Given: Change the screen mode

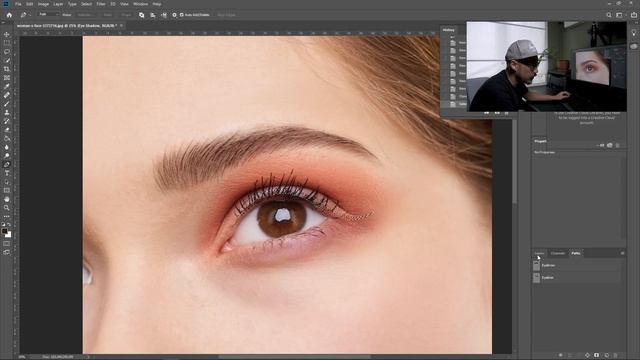Looking at the screenshot, I should click(7, 252).
